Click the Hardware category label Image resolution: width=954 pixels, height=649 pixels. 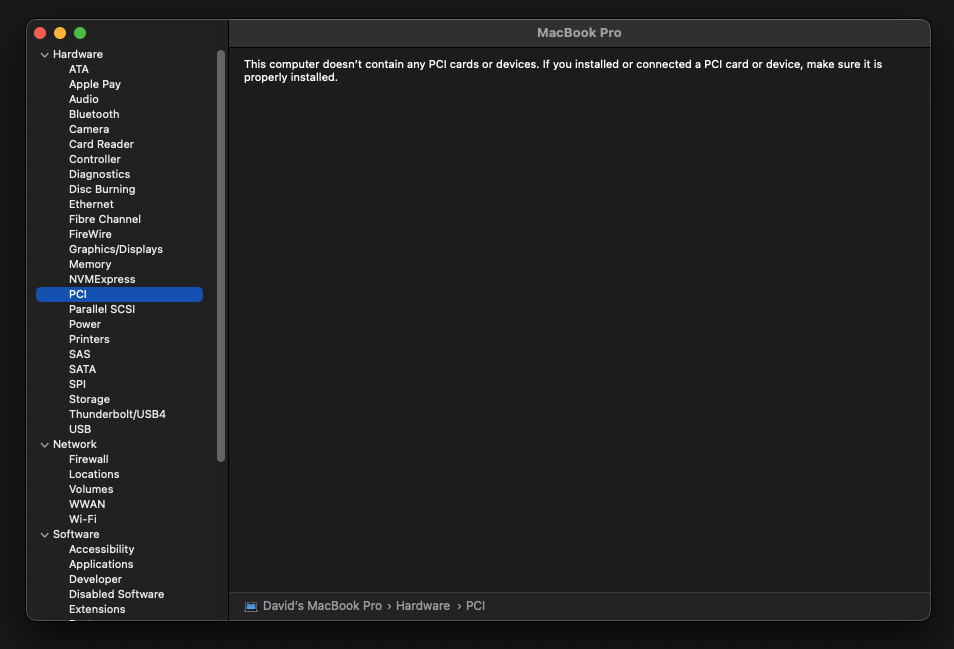click(78, 54)
